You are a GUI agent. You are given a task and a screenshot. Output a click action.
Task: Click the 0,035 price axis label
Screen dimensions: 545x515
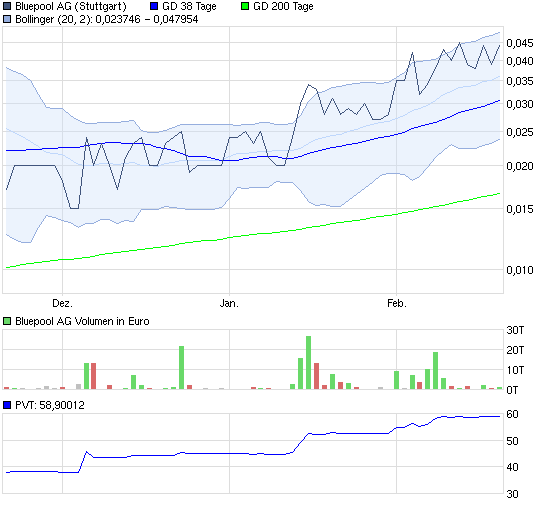pyautogui.click(x=520, y=81)
